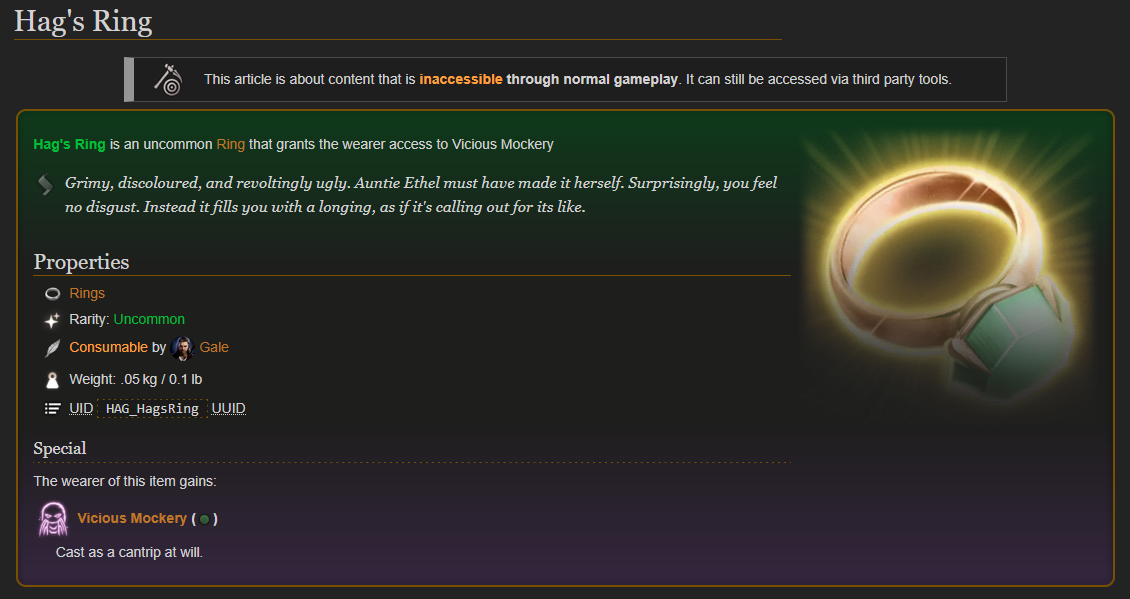Viewport: 1130px width, 599px height.
Task: Click the rarity sparkle icon
Action: [x=53, y=320]
